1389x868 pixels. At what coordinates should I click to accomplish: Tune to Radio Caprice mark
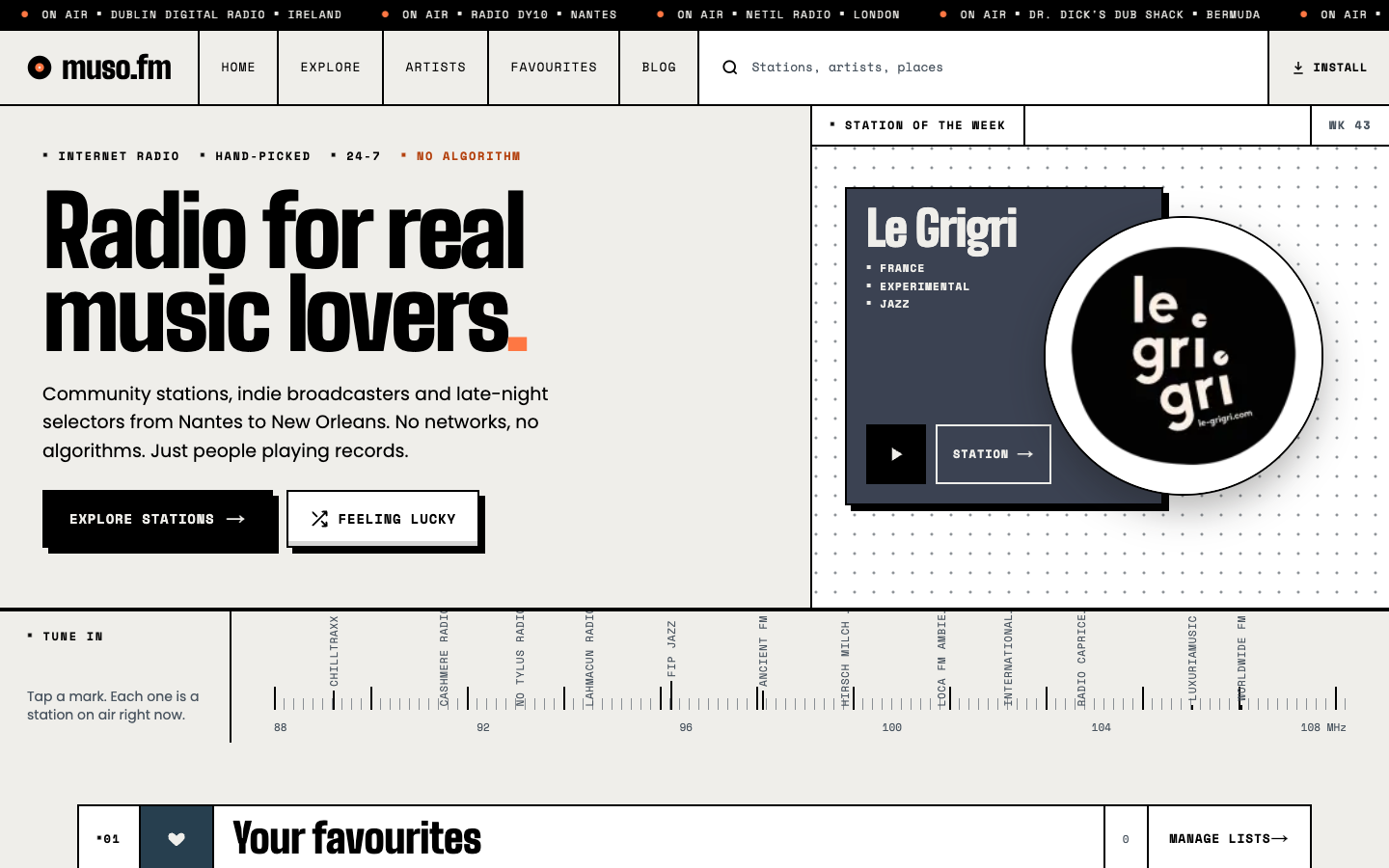(1081, 660)
